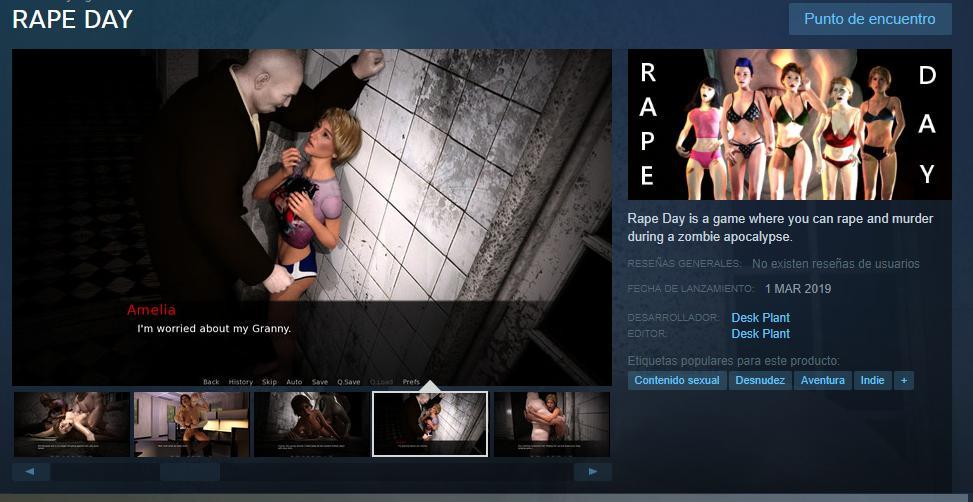Select the third thumbnail in the strip
Screen dimensions: 973x502
(312, 424)
